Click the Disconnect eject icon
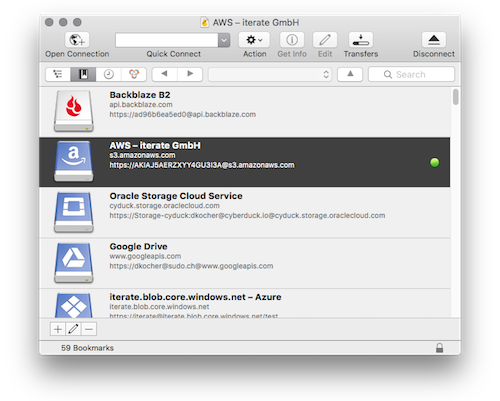 (x=434, y=40)
